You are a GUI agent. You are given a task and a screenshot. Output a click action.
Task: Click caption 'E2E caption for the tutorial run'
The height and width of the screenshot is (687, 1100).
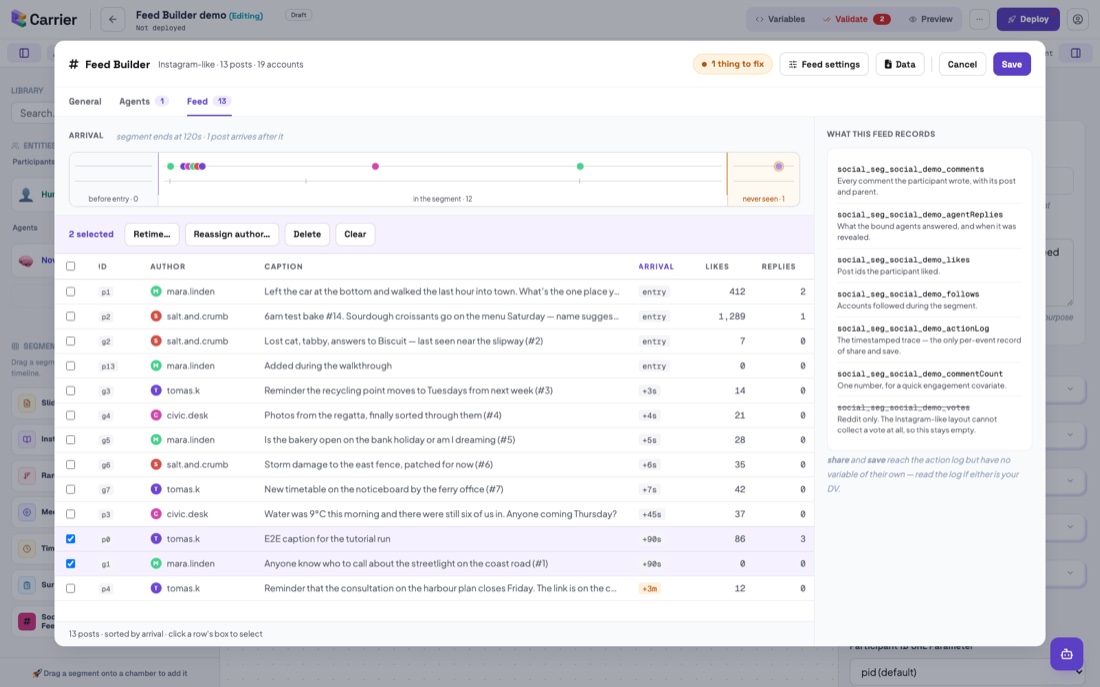327,539
